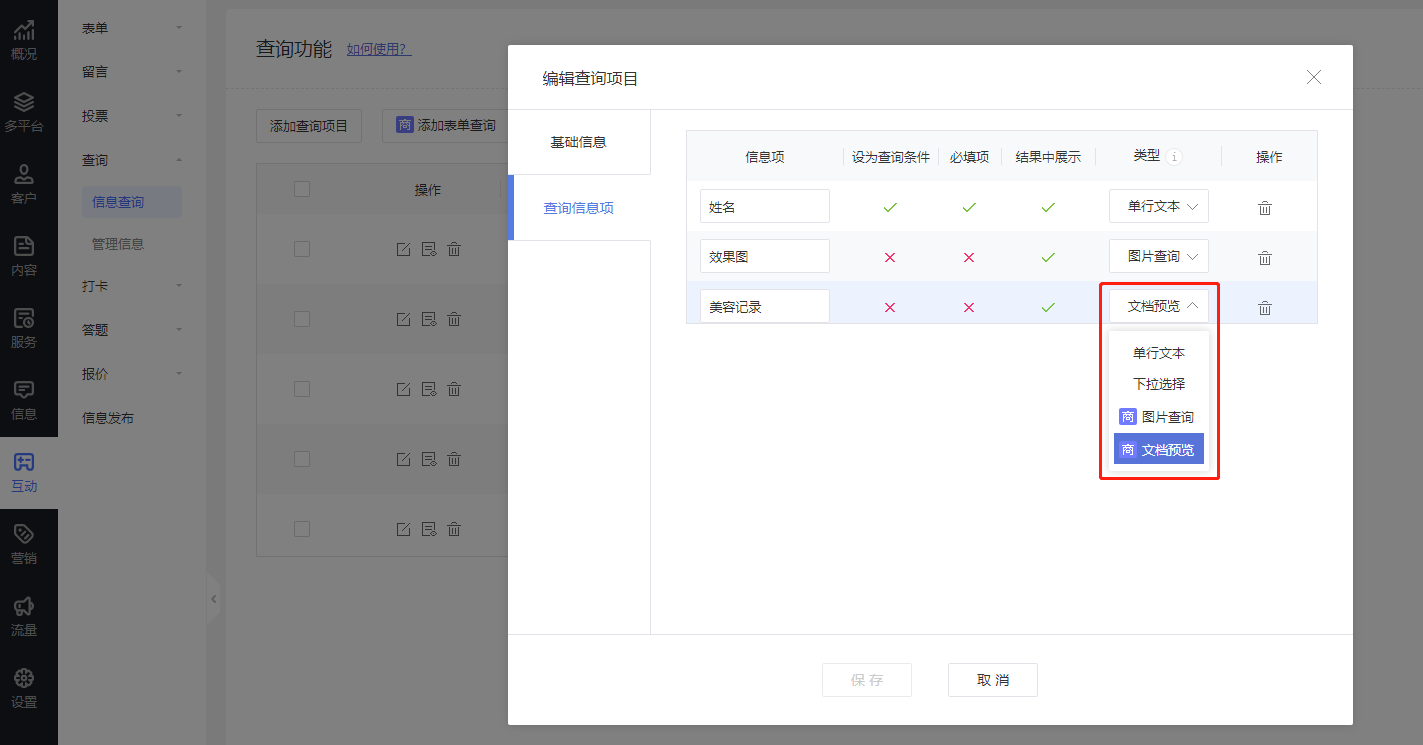Toggle 结果中展示 check for 效果图 row
Image resolution: width=1423 pixels, height=745 pixels.
pos(1048,257)
